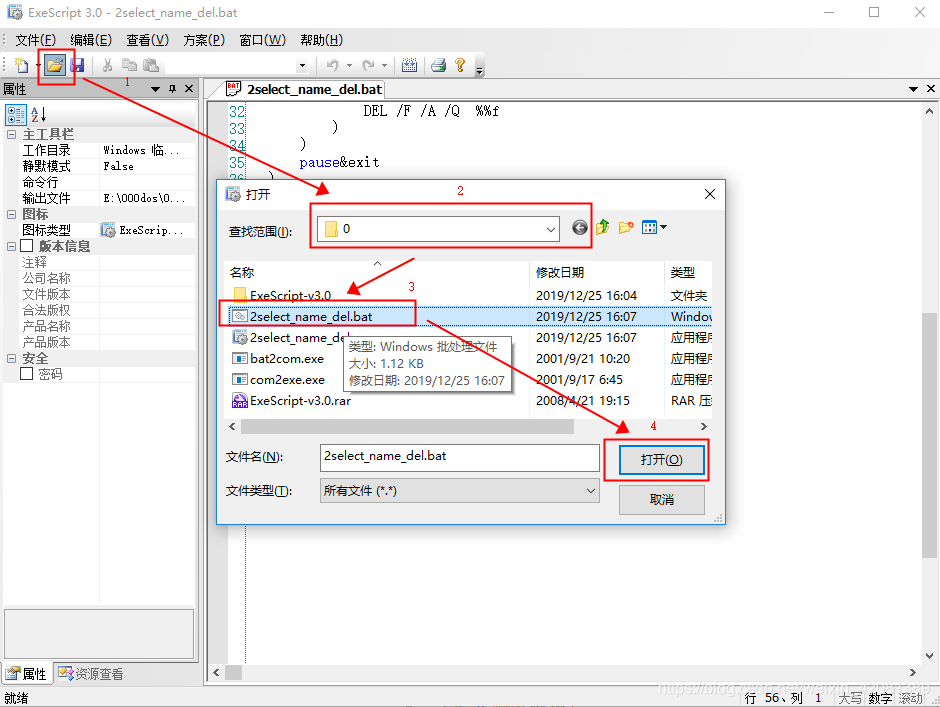Toggle the 版本信息 checkbox
Viewport: 940px width, 707px height.
(x=27, y=246)
